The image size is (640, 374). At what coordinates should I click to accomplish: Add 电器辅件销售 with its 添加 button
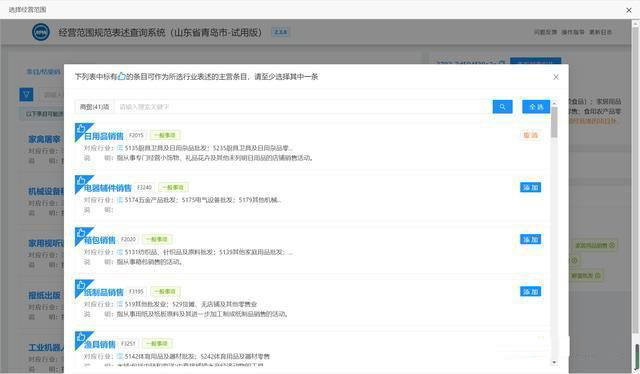[x=531, y=187]
